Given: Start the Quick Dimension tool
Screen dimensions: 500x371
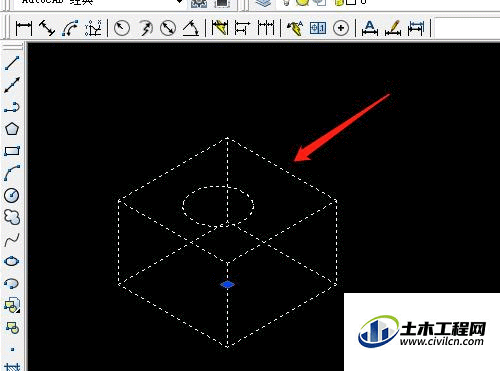Looking at the screenshot, I should coord(220,28).
